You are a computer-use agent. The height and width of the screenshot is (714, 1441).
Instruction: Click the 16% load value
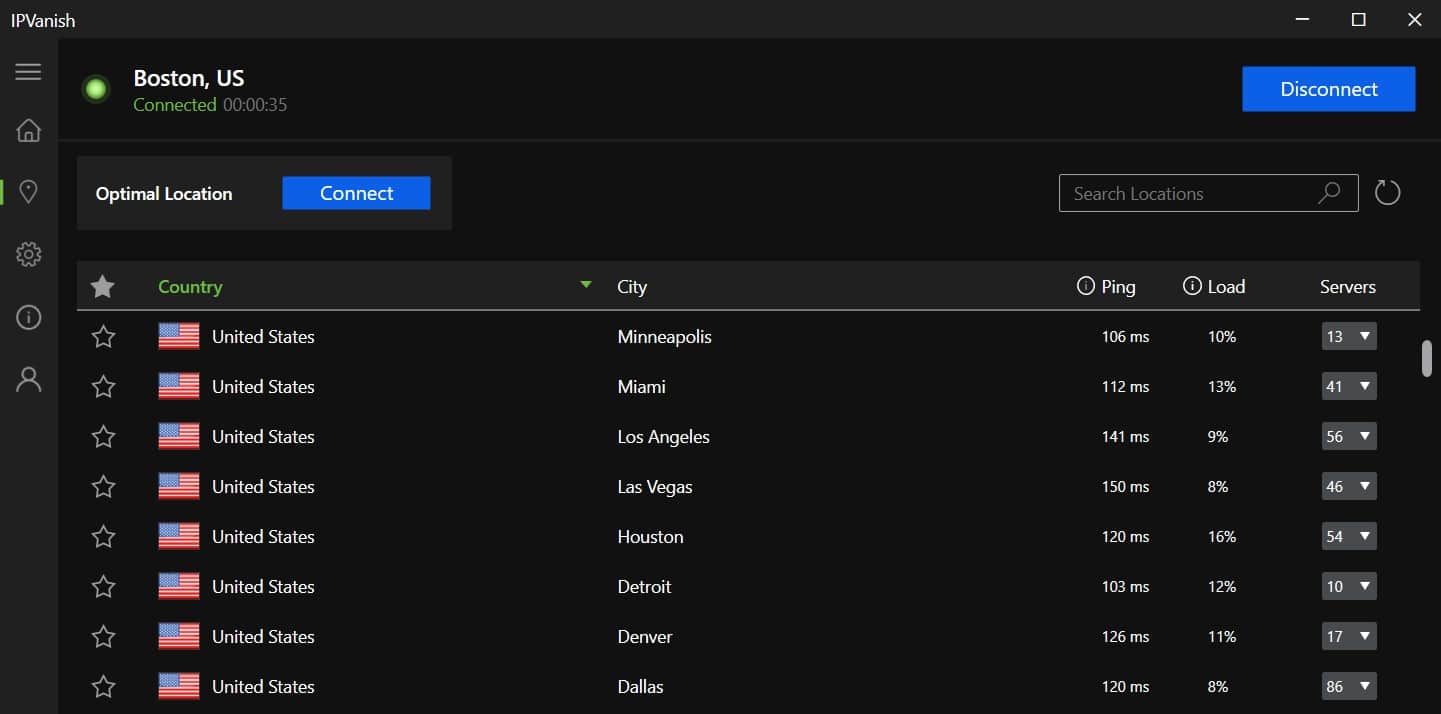(1222, 537)
